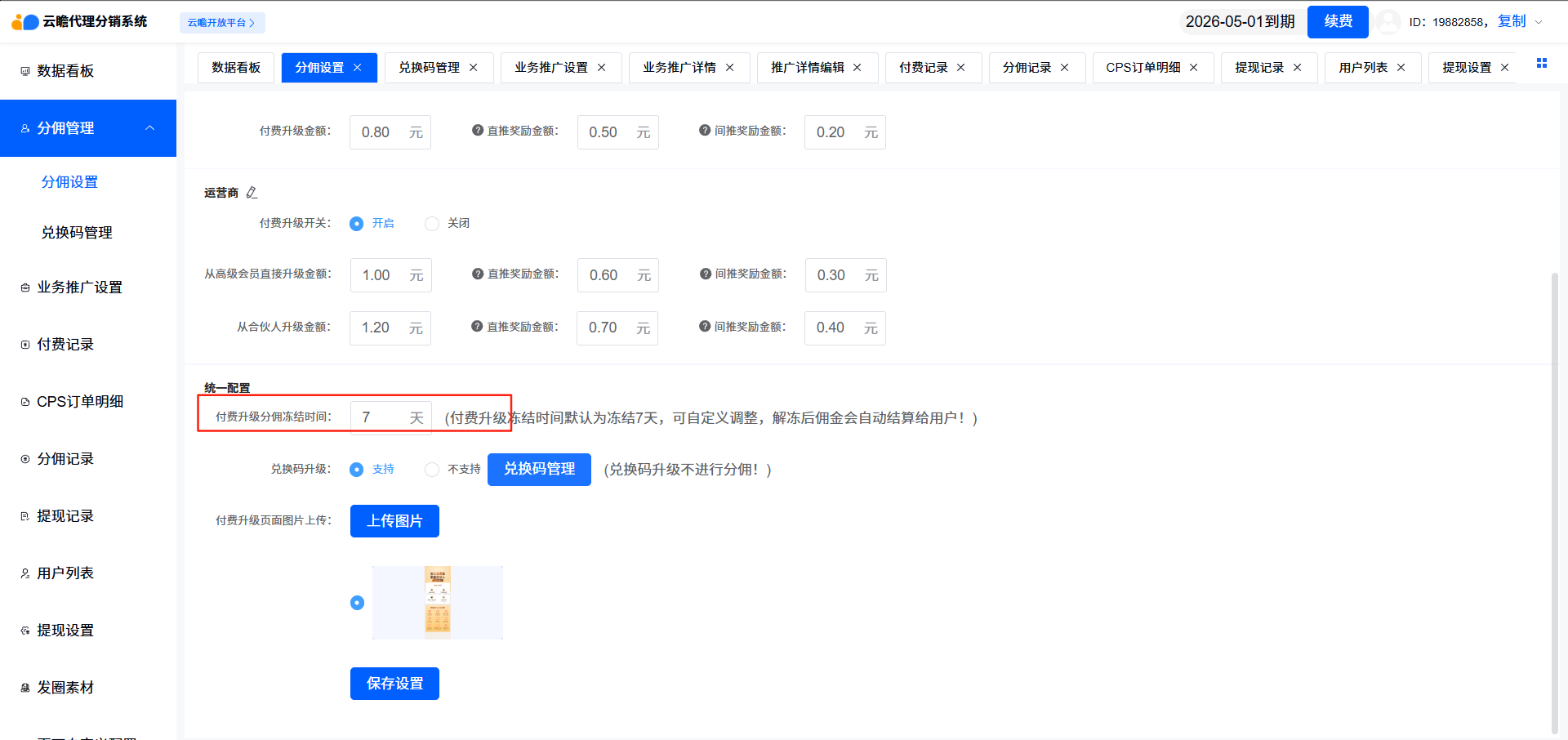The width and height of the screenshot is (1568, 740).
Task: Open the account dropdown arrow in header
Action: [1539, 22]
